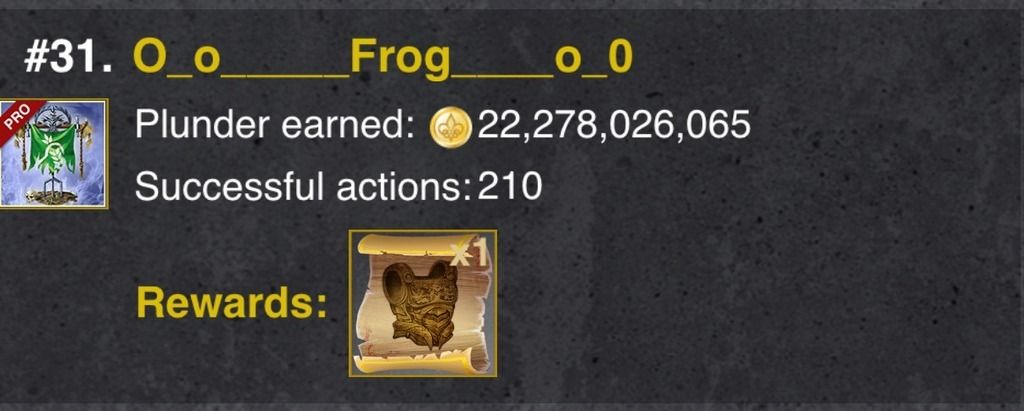Open the O_o_____Frog____o_0 player profile
1024x411 pixels.
(383, 59)
